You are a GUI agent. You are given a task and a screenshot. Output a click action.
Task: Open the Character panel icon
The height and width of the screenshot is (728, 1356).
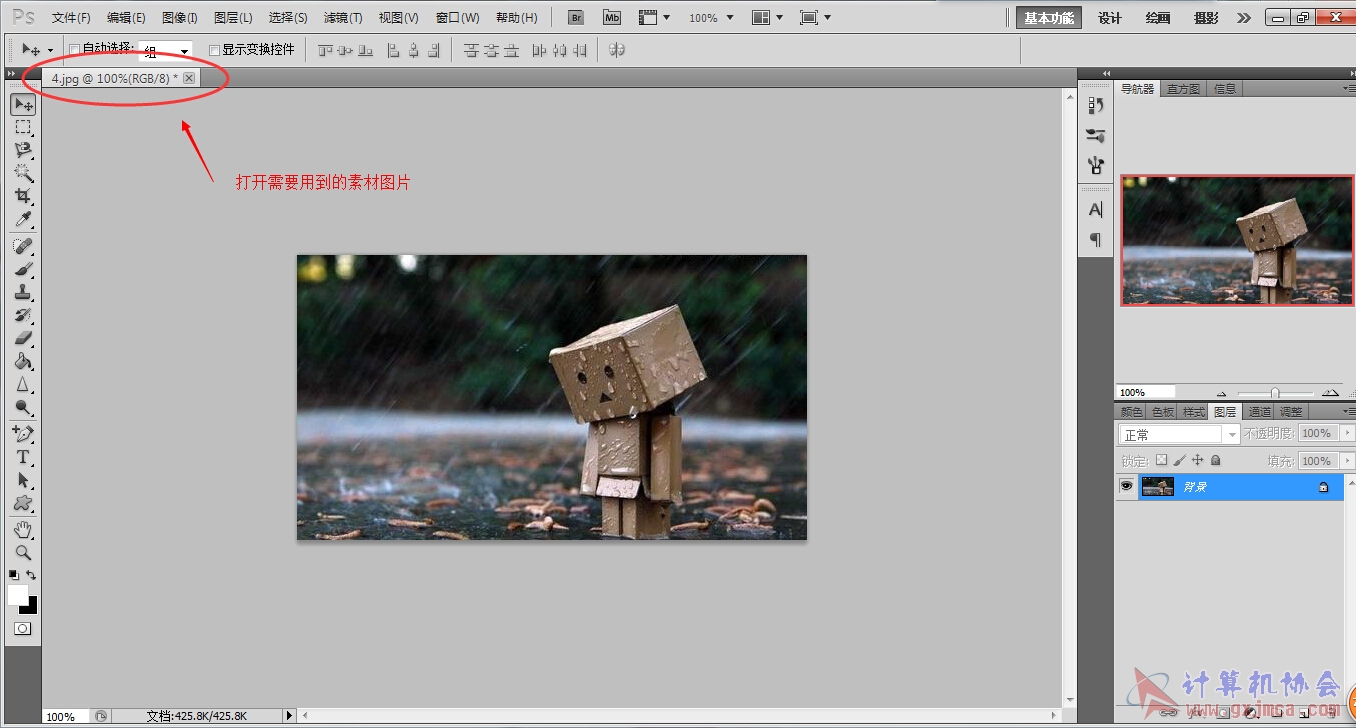tap(1096, 209)
